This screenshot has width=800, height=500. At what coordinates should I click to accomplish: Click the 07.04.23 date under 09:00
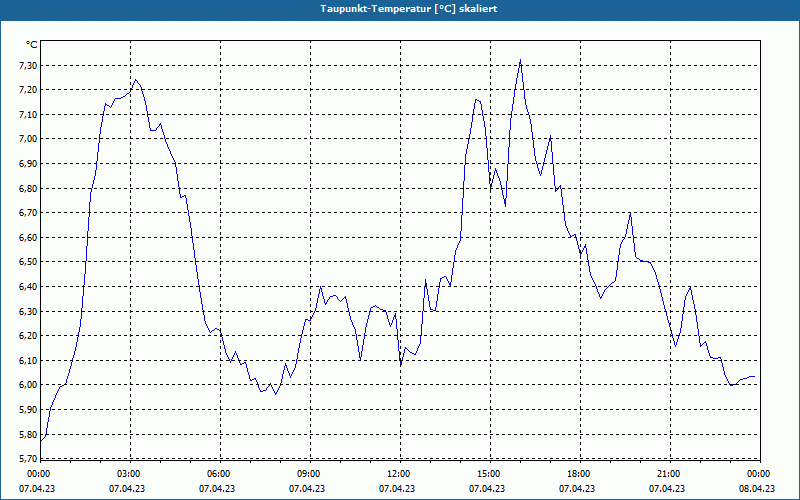[307, 489]
